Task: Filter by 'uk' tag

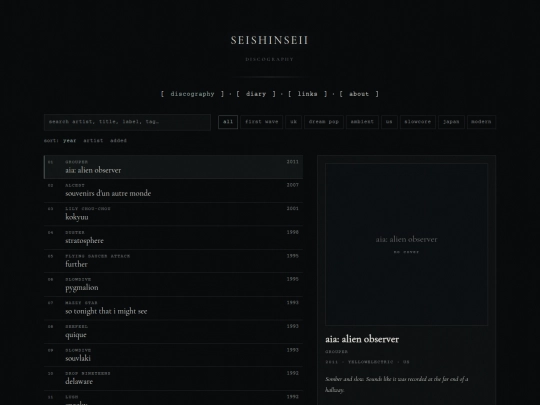Action: pos(293,122)
